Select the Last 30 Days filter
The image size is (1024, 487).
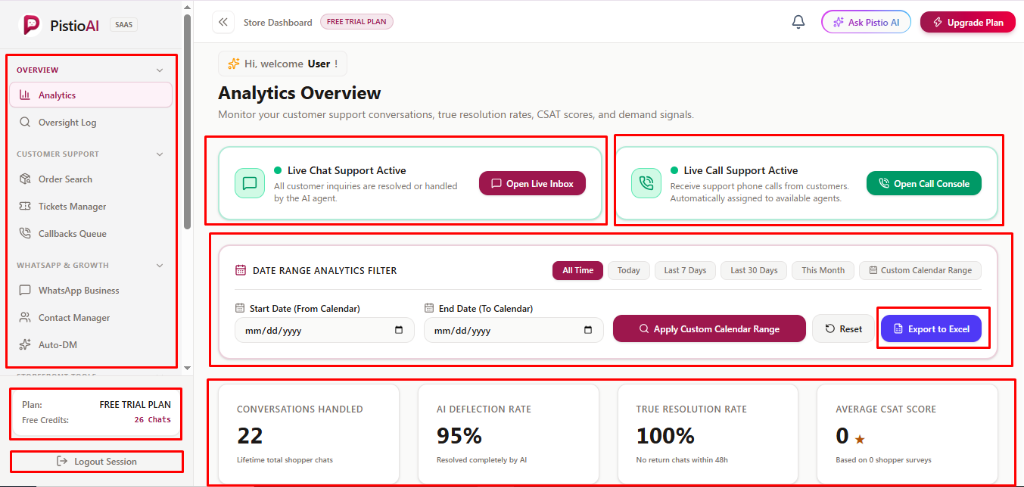[x=754, y=270]
